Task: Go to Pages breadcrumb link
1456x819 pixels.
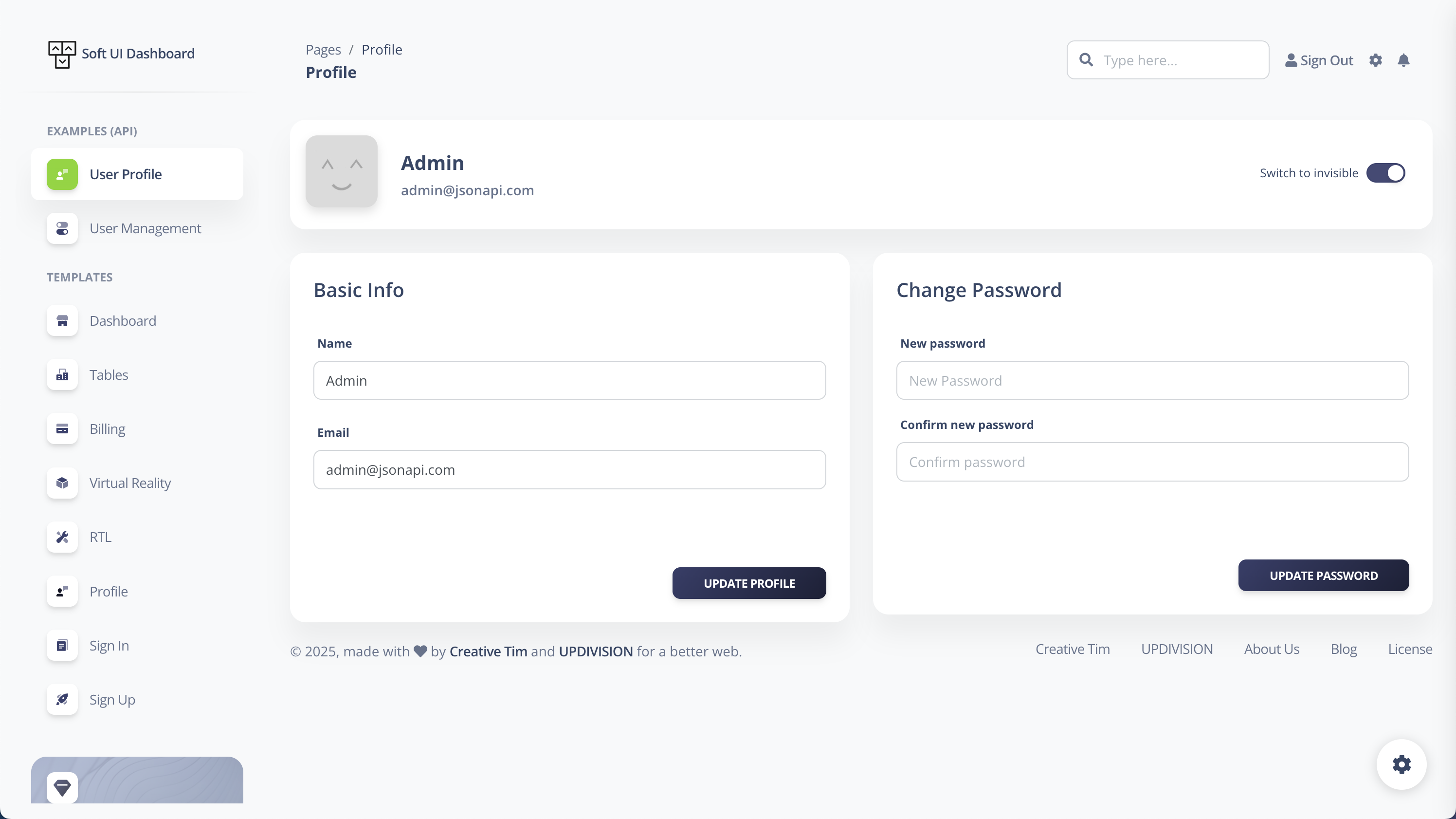Action: 323,50
